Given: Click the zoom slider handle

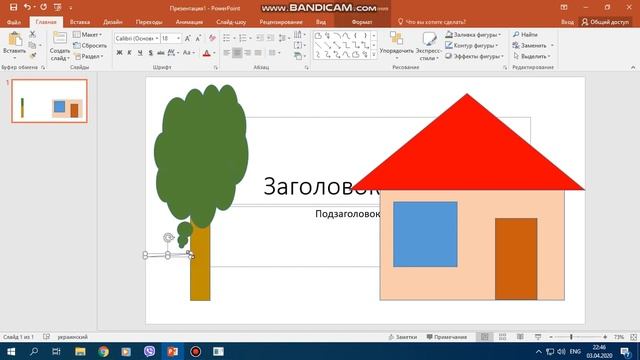Looking at the screenshot, I should coord(571,337).
